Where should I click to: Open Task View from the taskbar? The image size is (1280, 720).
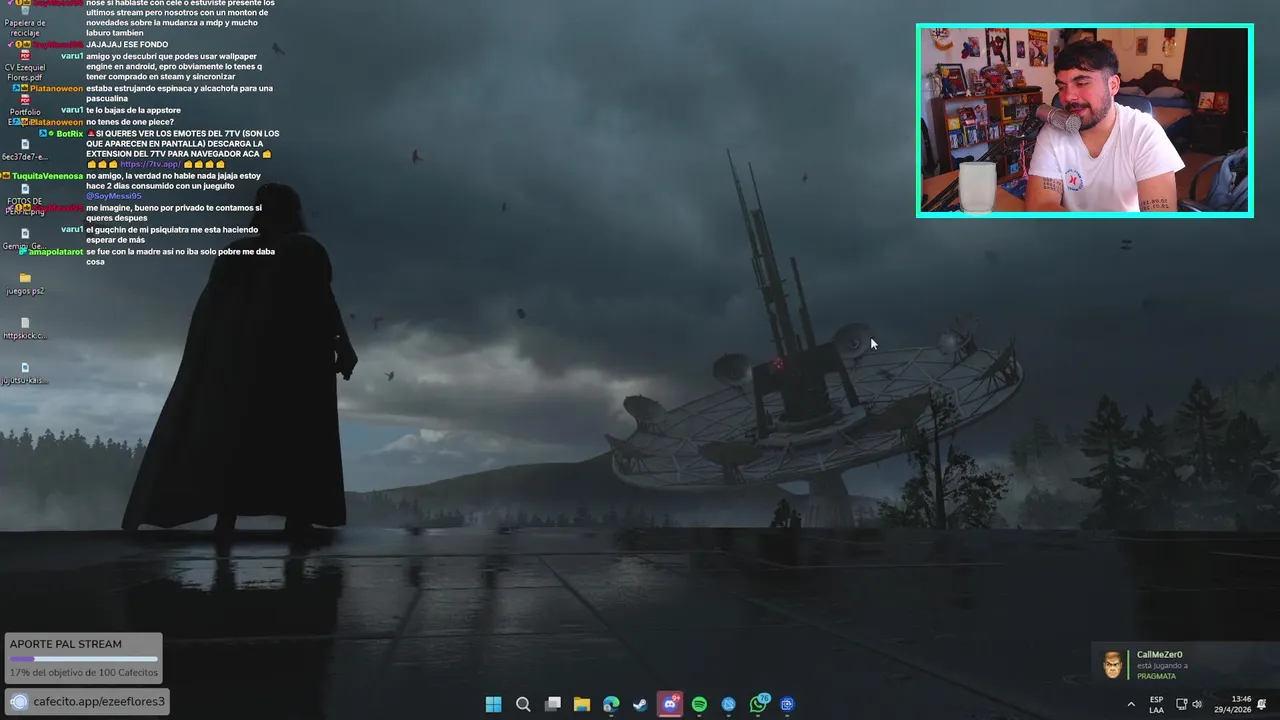[x=552, y=704]
